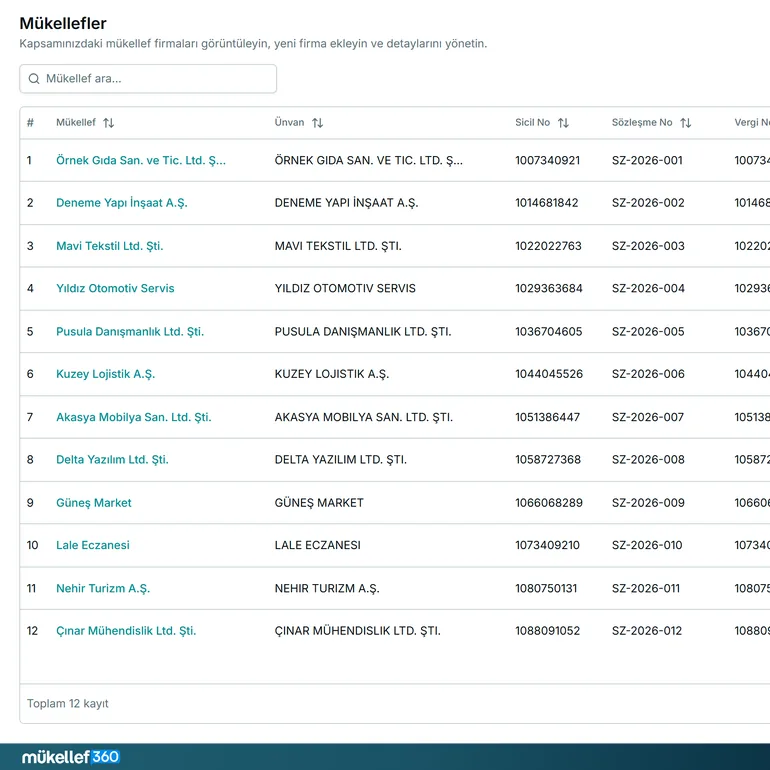Open Delta Yazılım Ltd. Şti. link
The height and width of the screenshot is (770, 770).
click(x=112, y=460)
